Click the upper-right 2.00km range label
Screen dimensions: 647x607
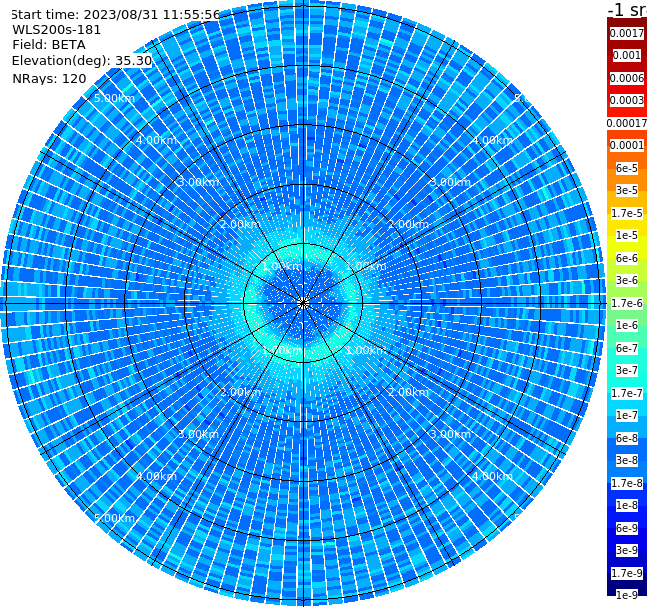(x=408, y=224)
